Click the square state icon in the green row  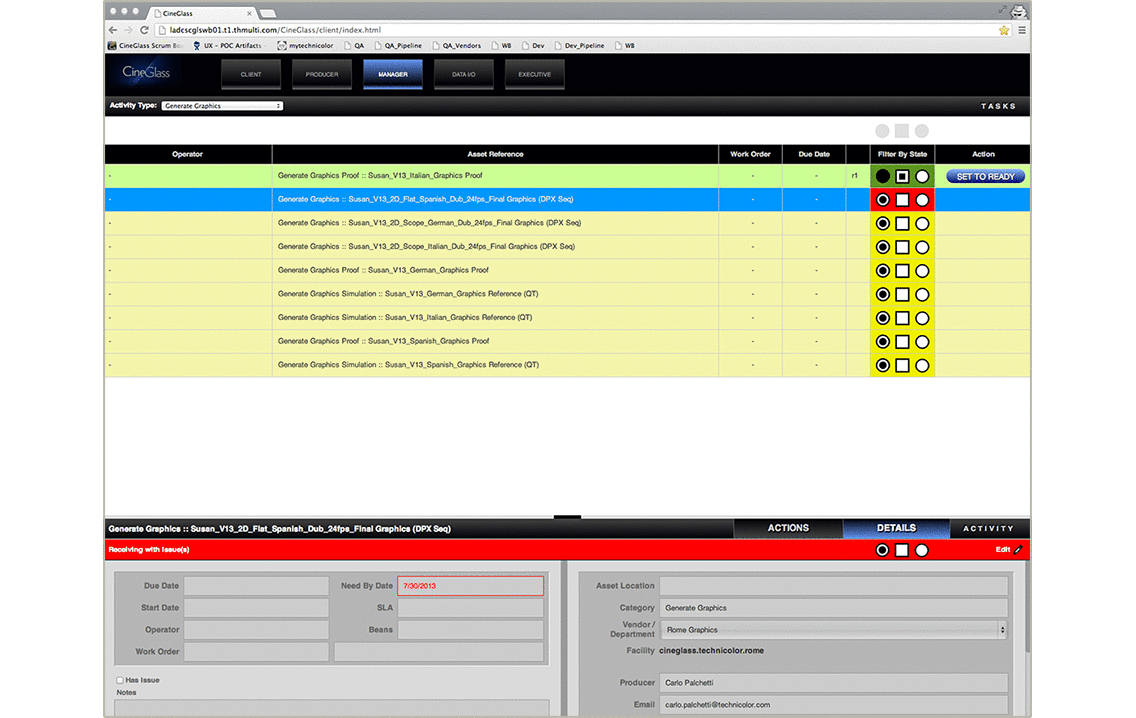pyautogui.click(x=902, y=177)
